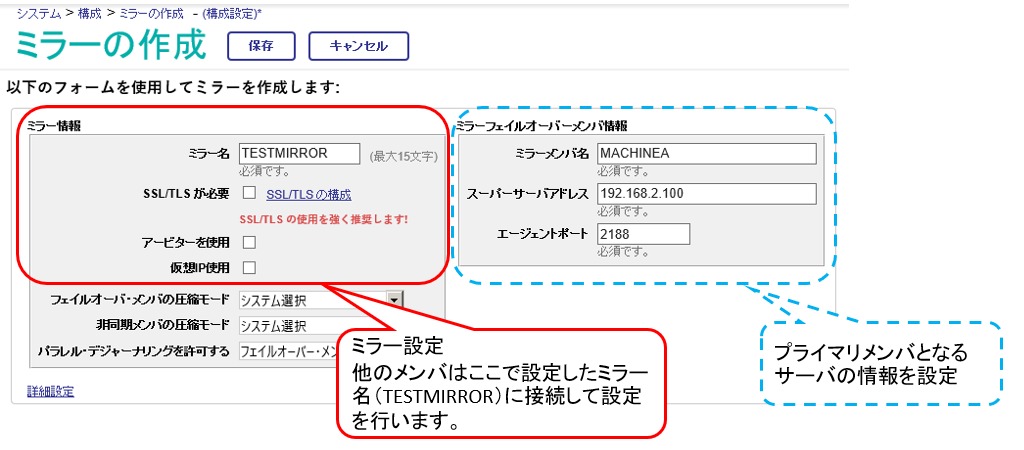1024x450 pixels.
Task: Click the 詳細設定 link
Action: 50,391
